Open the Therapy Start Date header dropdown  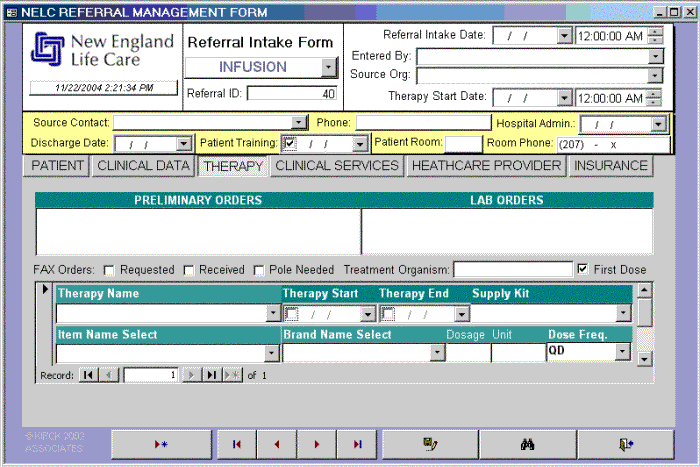point(564,97)
